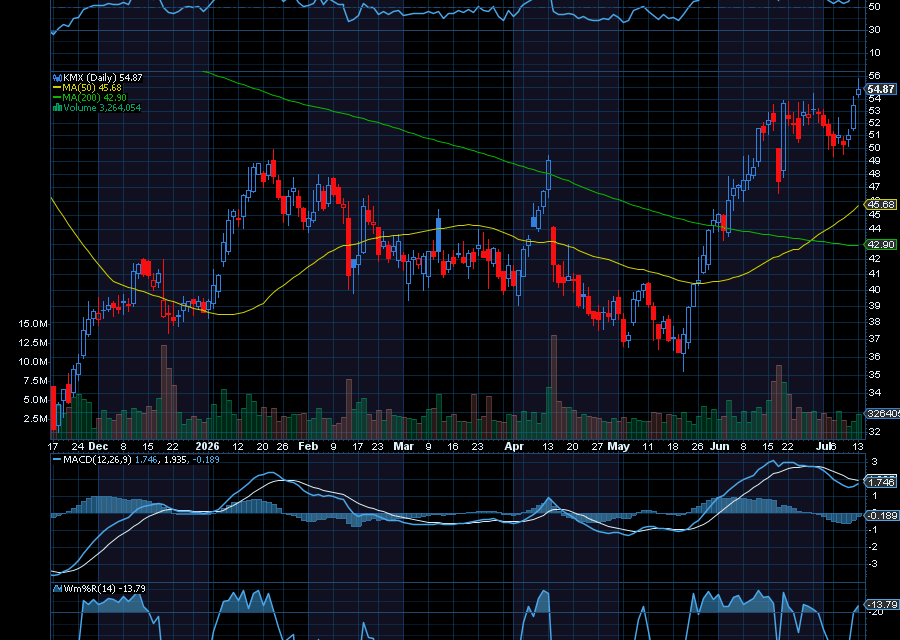
Task: Click the May month label on date axis
Action: pyautogui.click(x=619, y=446)
